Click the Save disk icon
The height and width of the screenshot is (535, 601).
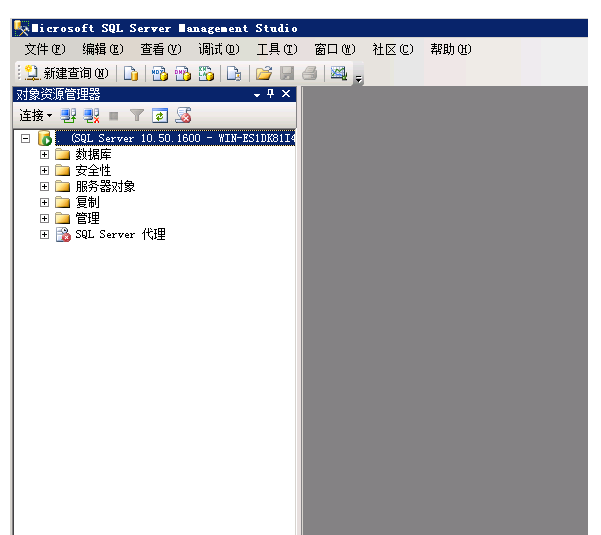(287, 73)
